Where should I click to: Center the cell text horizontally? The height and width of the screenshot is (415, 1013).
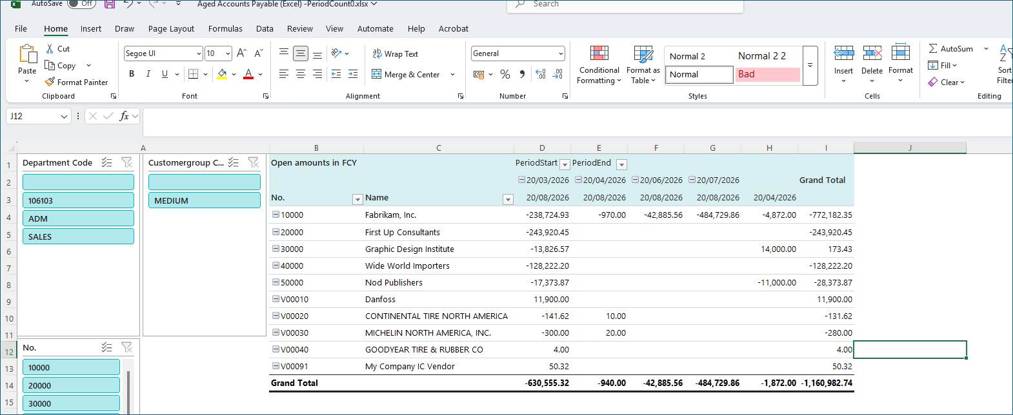point(300,74)
